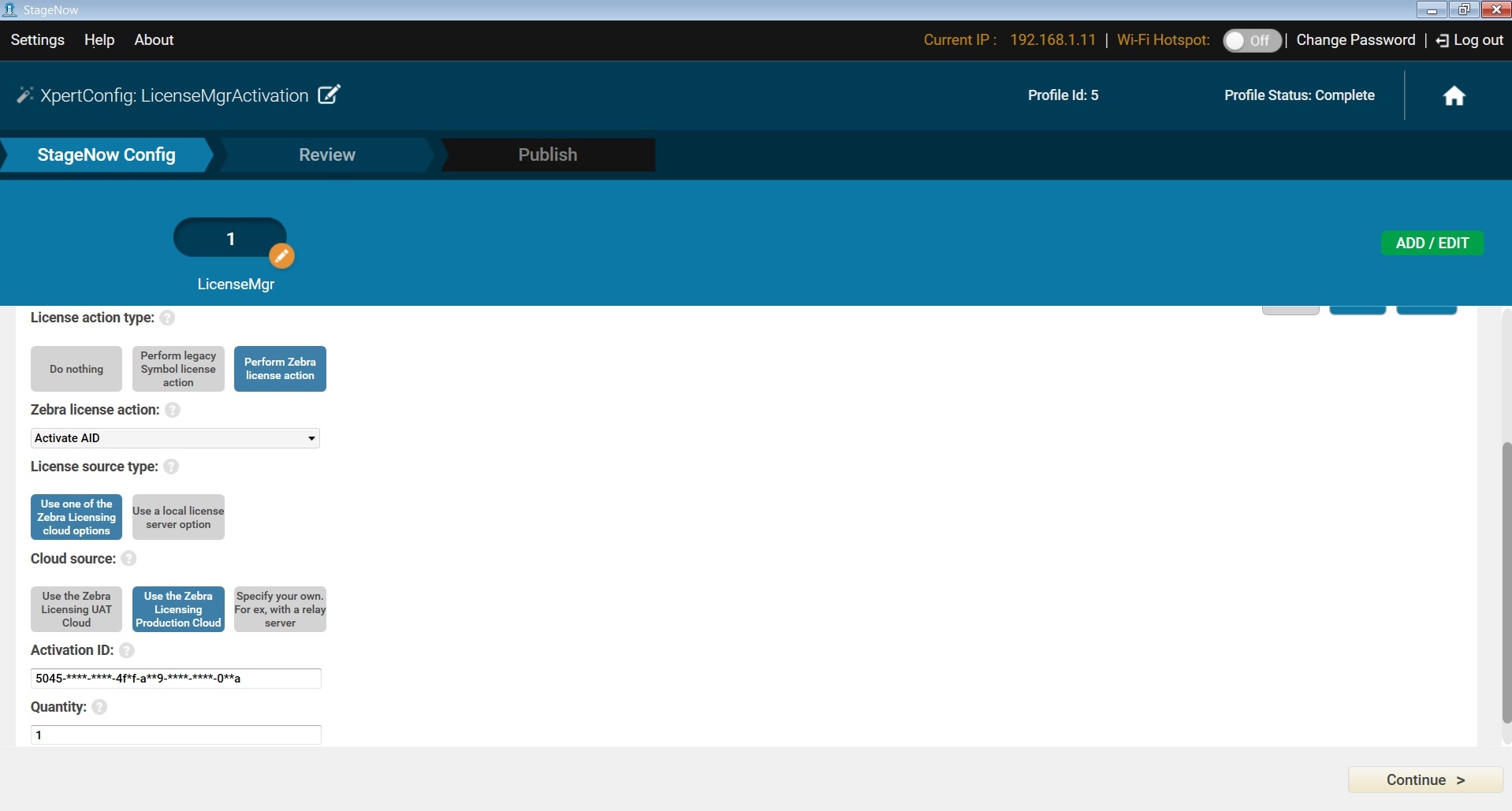This screenshot has height=811, width=1512.
Task: Click into the Activation ID field
Action: point(176,678)
